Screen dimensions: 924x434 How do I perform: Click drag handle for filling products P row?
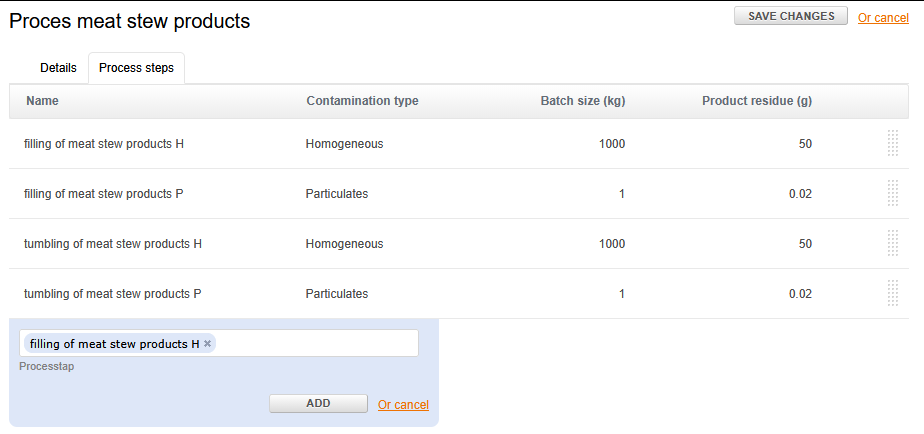(893, 193)
